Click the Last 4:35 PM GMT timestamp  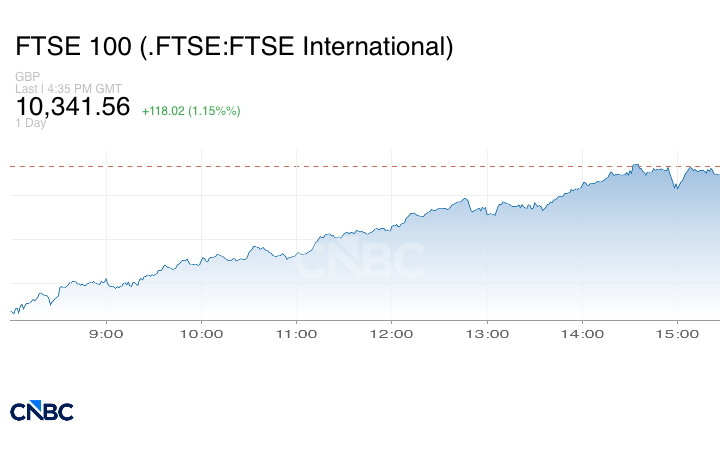[x=68, y=89]
